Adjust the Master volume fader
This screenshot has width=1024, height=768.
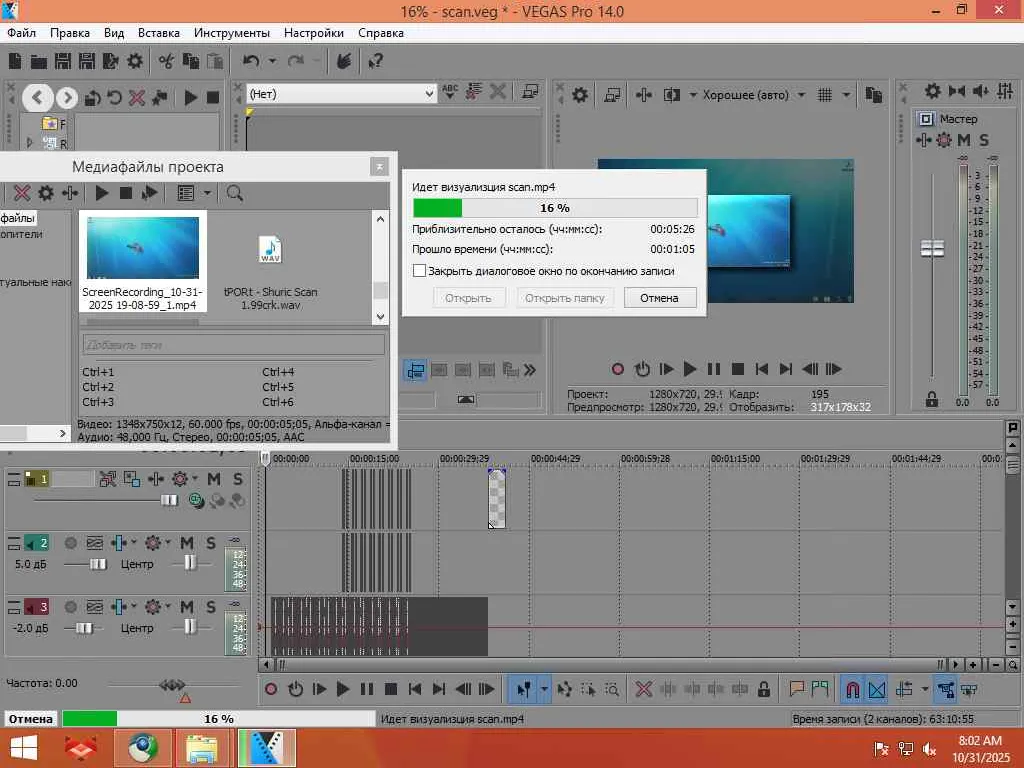click(x=932, y=248)
